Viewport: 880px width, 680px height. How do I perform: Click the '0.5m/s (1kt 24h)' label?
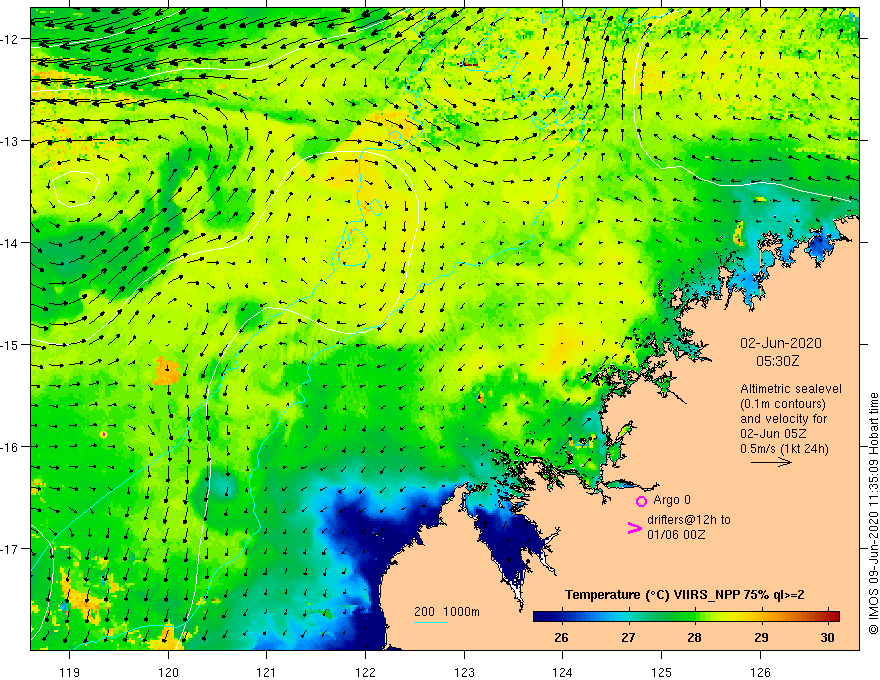[x=784, y=449]
